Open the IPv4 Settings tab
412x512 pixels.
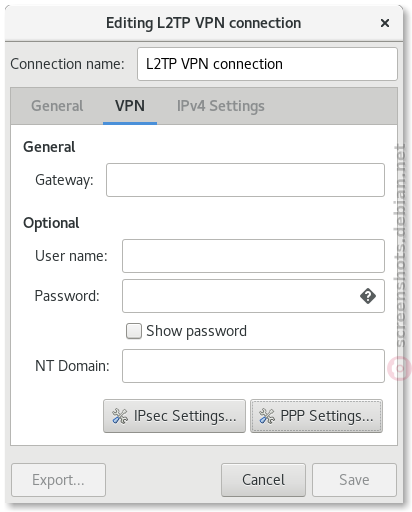[x=220, y=106]
